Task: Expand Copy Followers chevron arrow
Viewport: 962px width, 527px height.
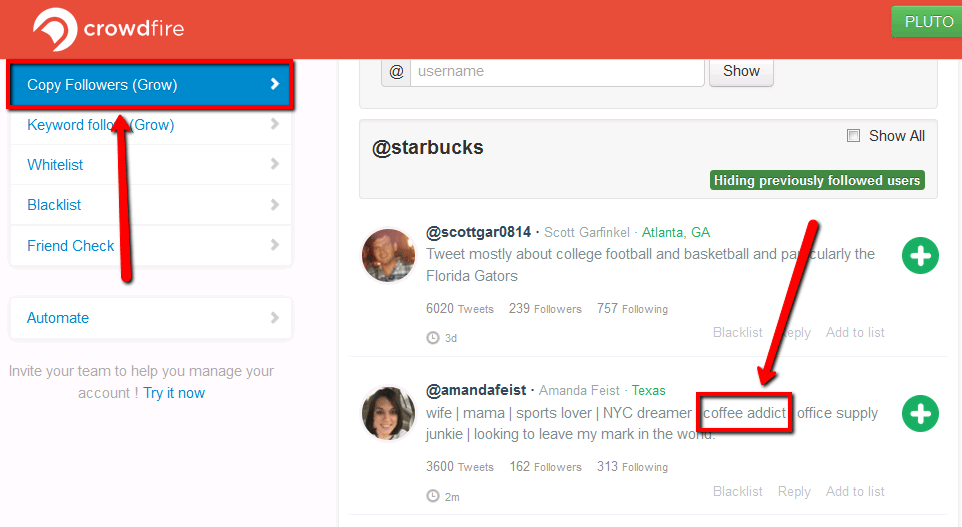Action: 275,84
